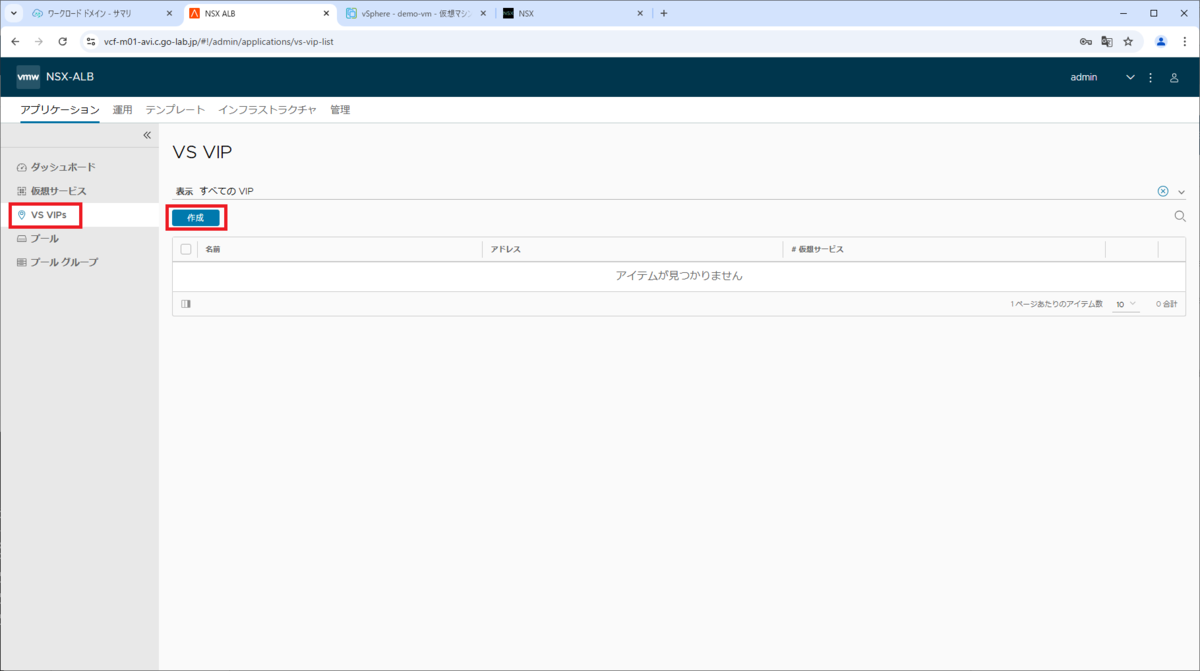Collapse the sidebar with double-chevron icon
Image resolution: width=1200 pixels, height=671 pixels.
[146, 135]
